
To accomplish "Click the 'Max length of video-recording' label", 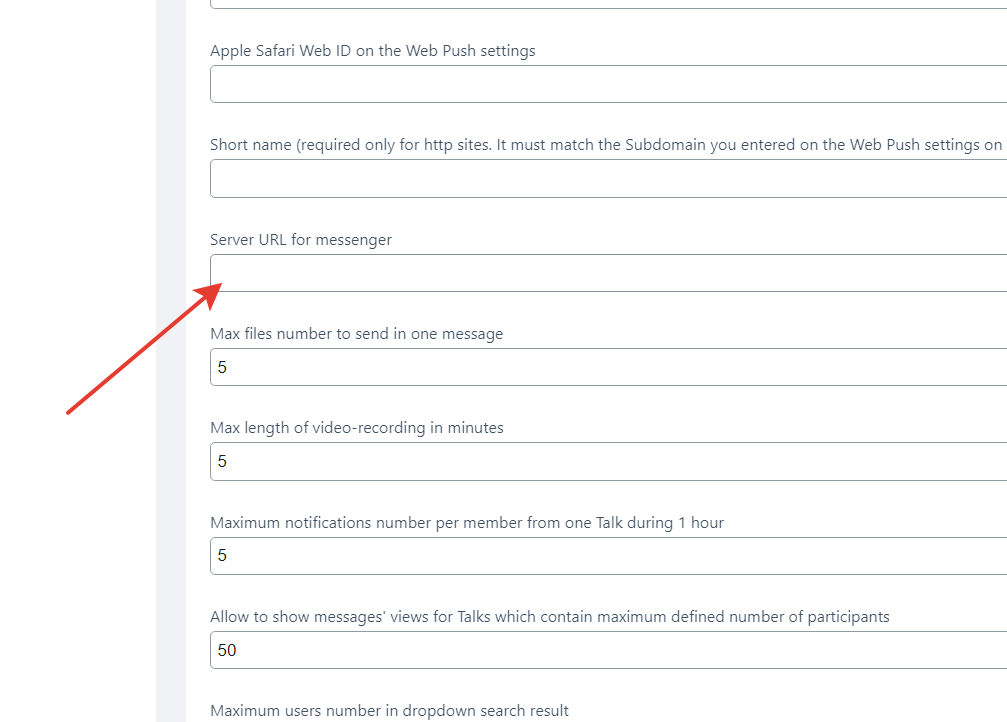I will click(x=357, y=428).
